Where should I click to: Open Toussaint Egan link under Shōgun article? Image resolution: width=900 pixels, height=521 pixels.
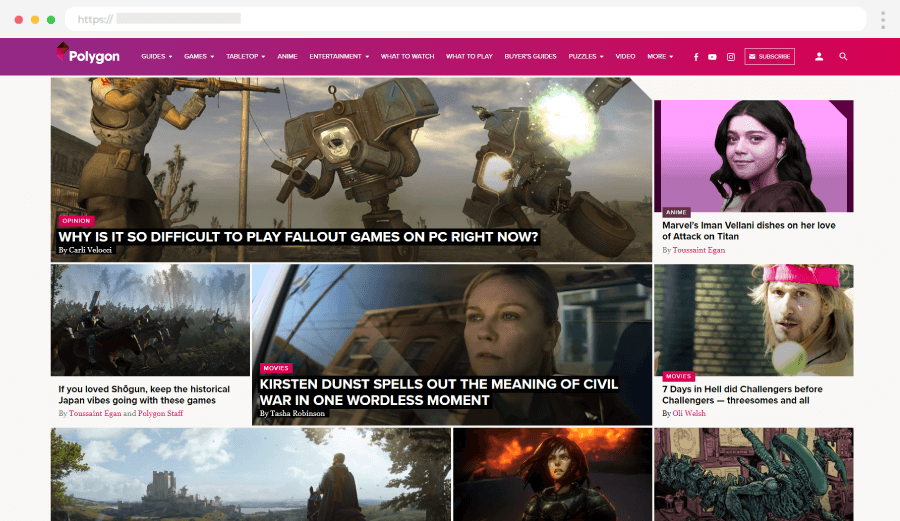coord(95,413)
